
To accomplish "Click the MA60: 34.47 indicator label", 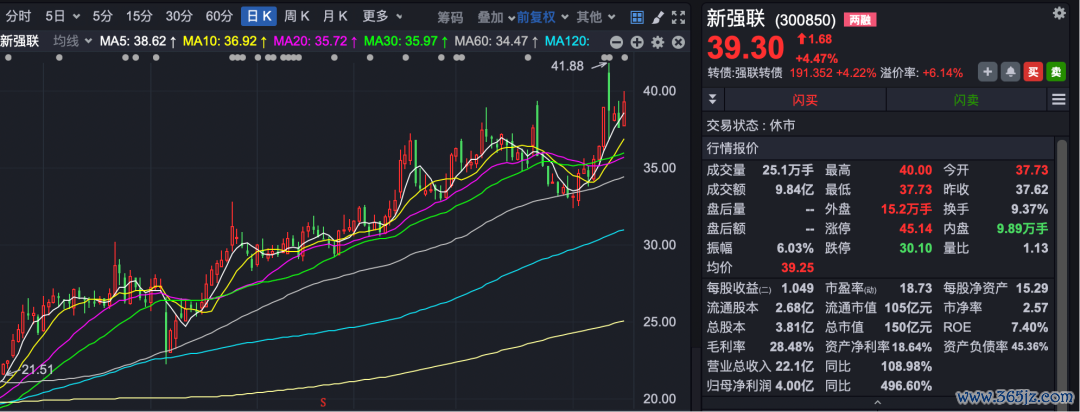I will coord(497,41).
